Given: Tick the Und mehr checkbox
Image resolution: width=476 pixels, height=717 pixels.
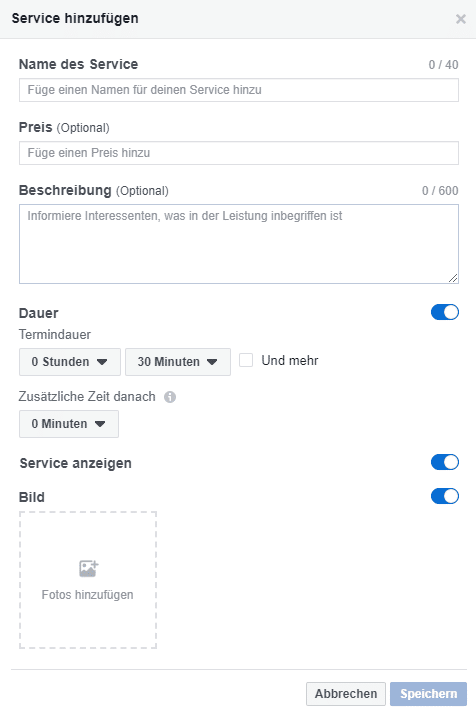Looking at the screenshot, I should [x=246, y=360].
